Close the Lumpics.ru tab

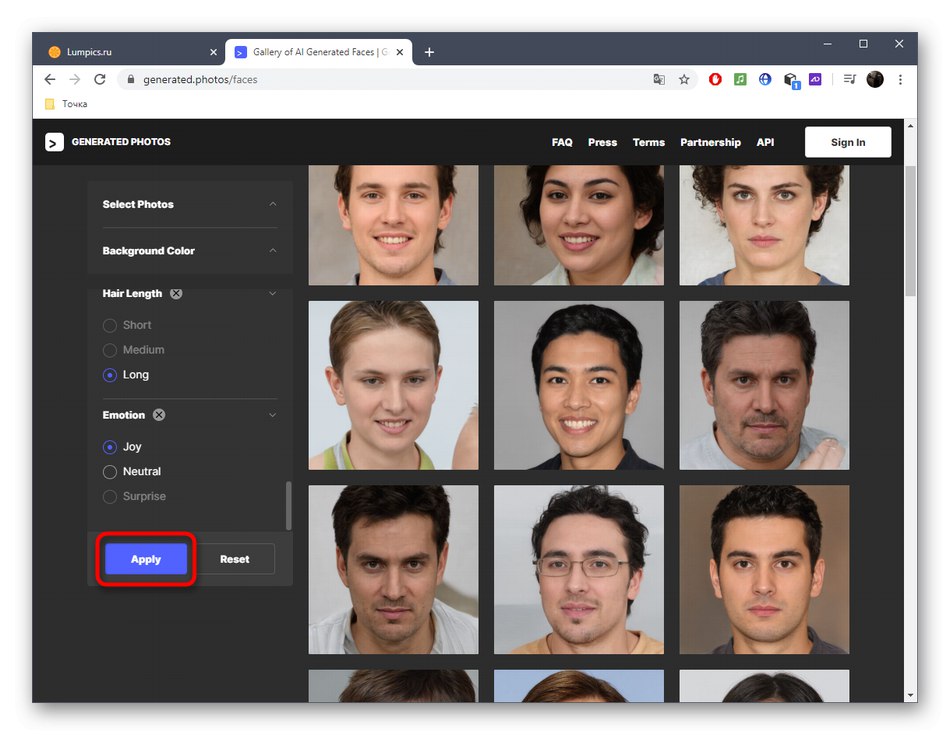213,52
